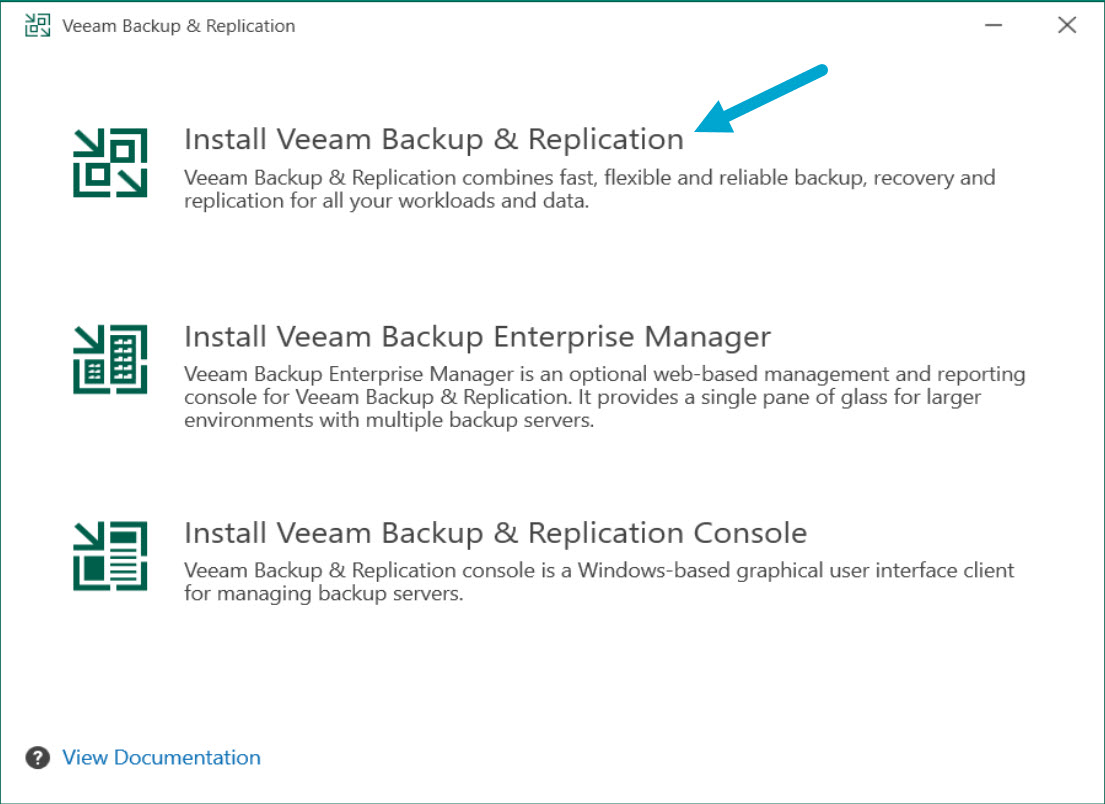This screenshot has width=1105, height=804.
Task: Click the Backup & Replication description text
Action: 588,188
